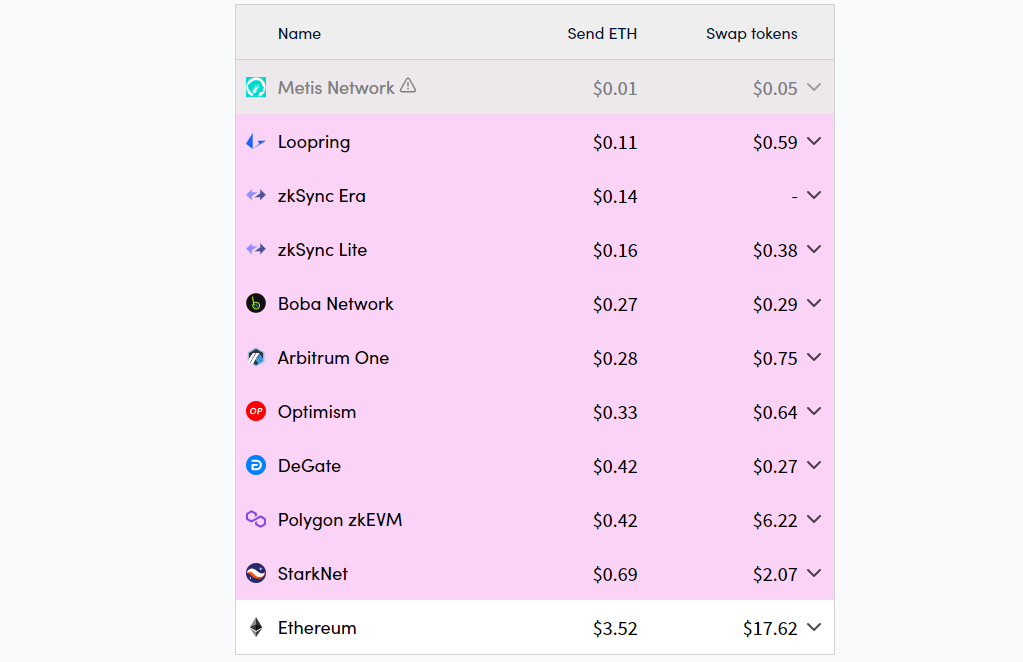The image size is (1023, 662).
Task: Click DeGate $0.42 send fee
Action: point(615,466)
